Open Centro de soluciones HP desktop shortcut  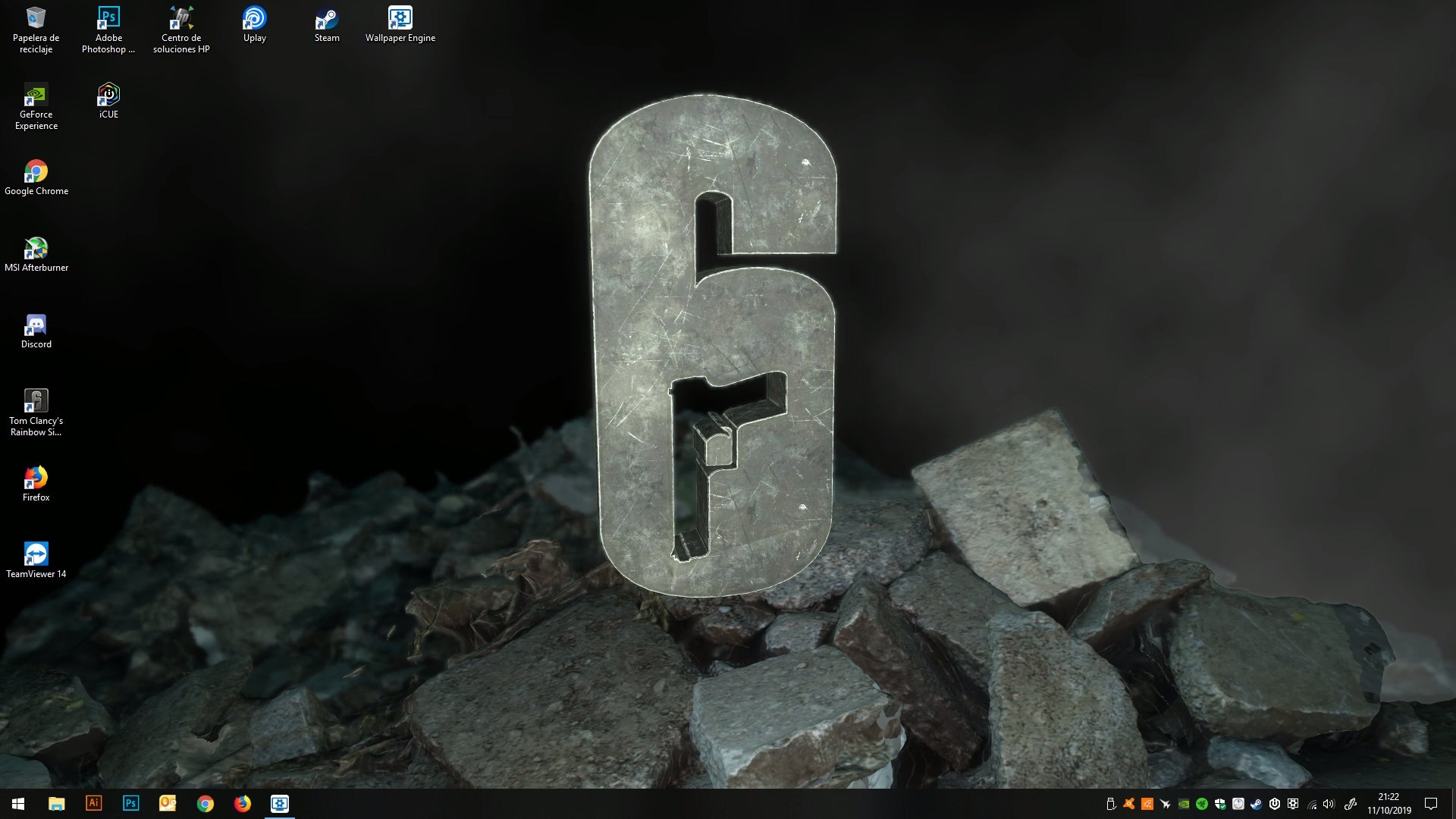pos(181,30)
